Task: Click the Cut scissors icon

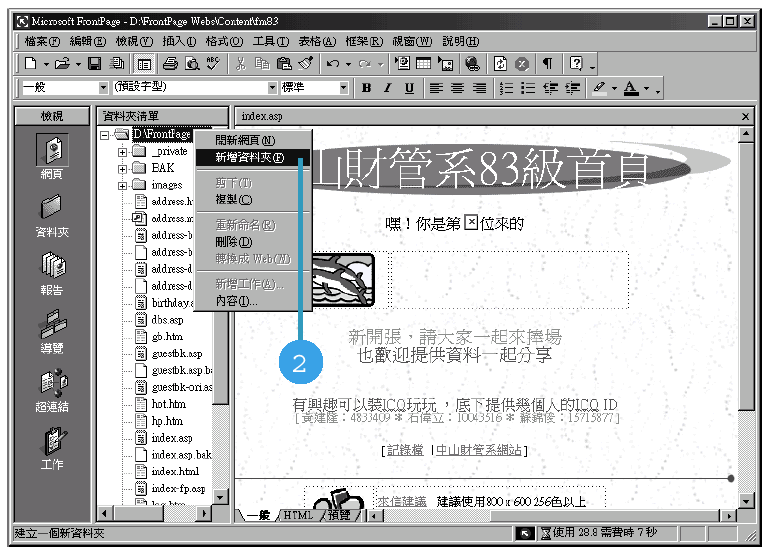Action: pos(240,63)
